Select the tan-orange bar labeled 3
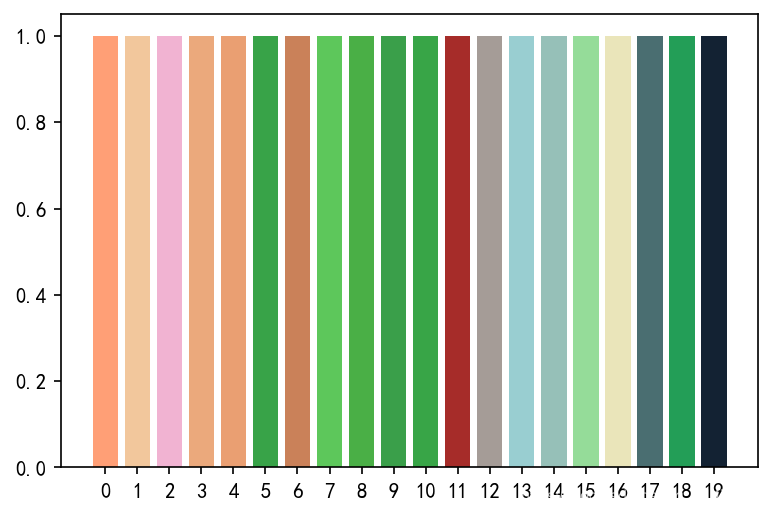This screenshot has height=515, width=773. [x=202, y=251]
